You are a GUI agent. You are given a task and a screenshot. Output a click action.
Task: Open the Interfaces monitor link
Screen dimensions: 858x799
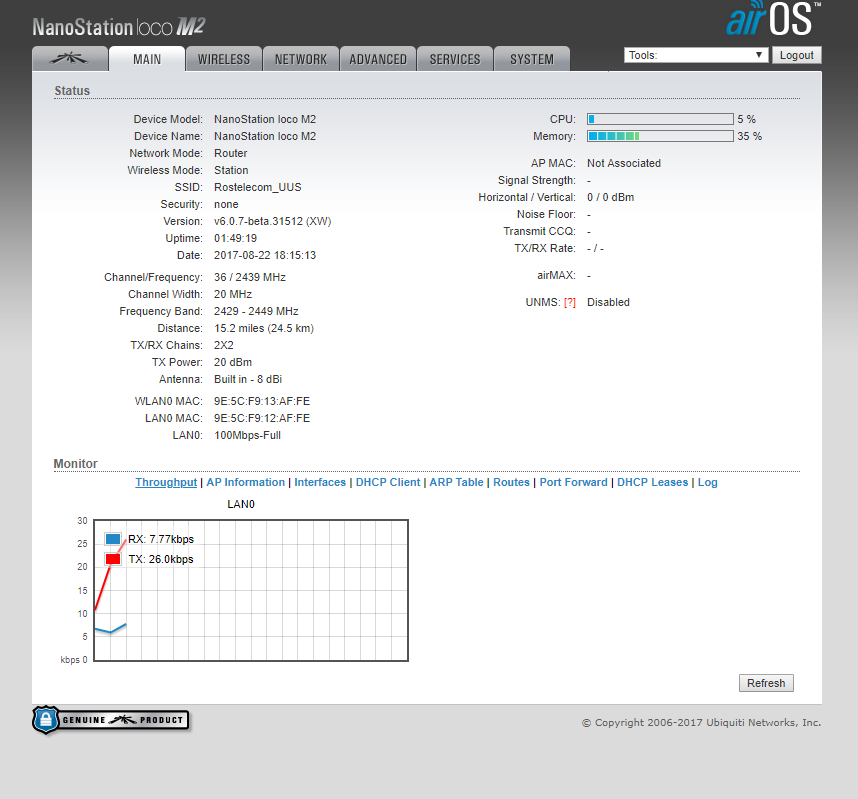(320, 482)
